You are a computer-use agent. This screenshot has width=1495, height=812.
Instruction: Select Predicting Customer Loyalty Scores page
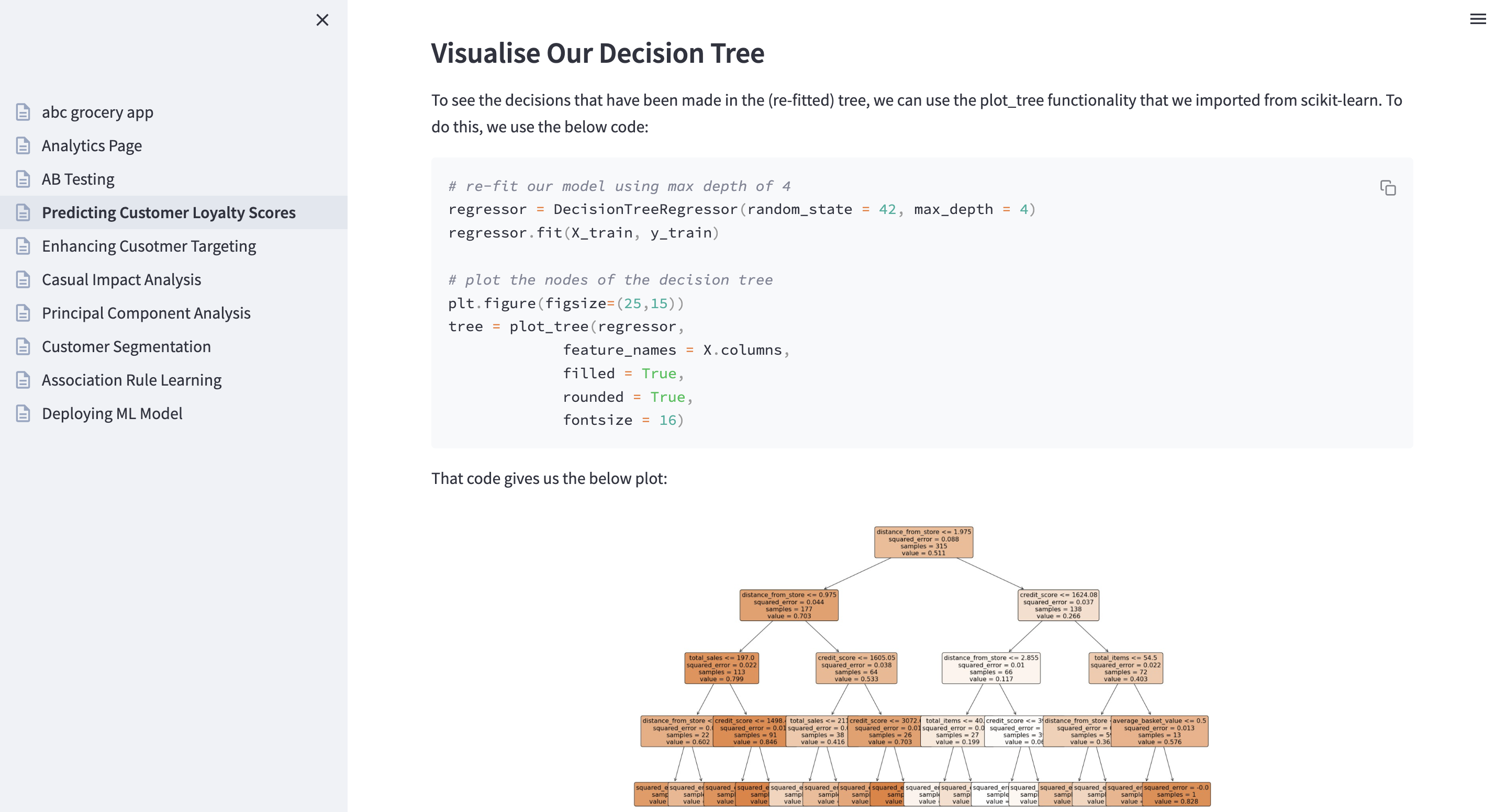coord(169,213)
